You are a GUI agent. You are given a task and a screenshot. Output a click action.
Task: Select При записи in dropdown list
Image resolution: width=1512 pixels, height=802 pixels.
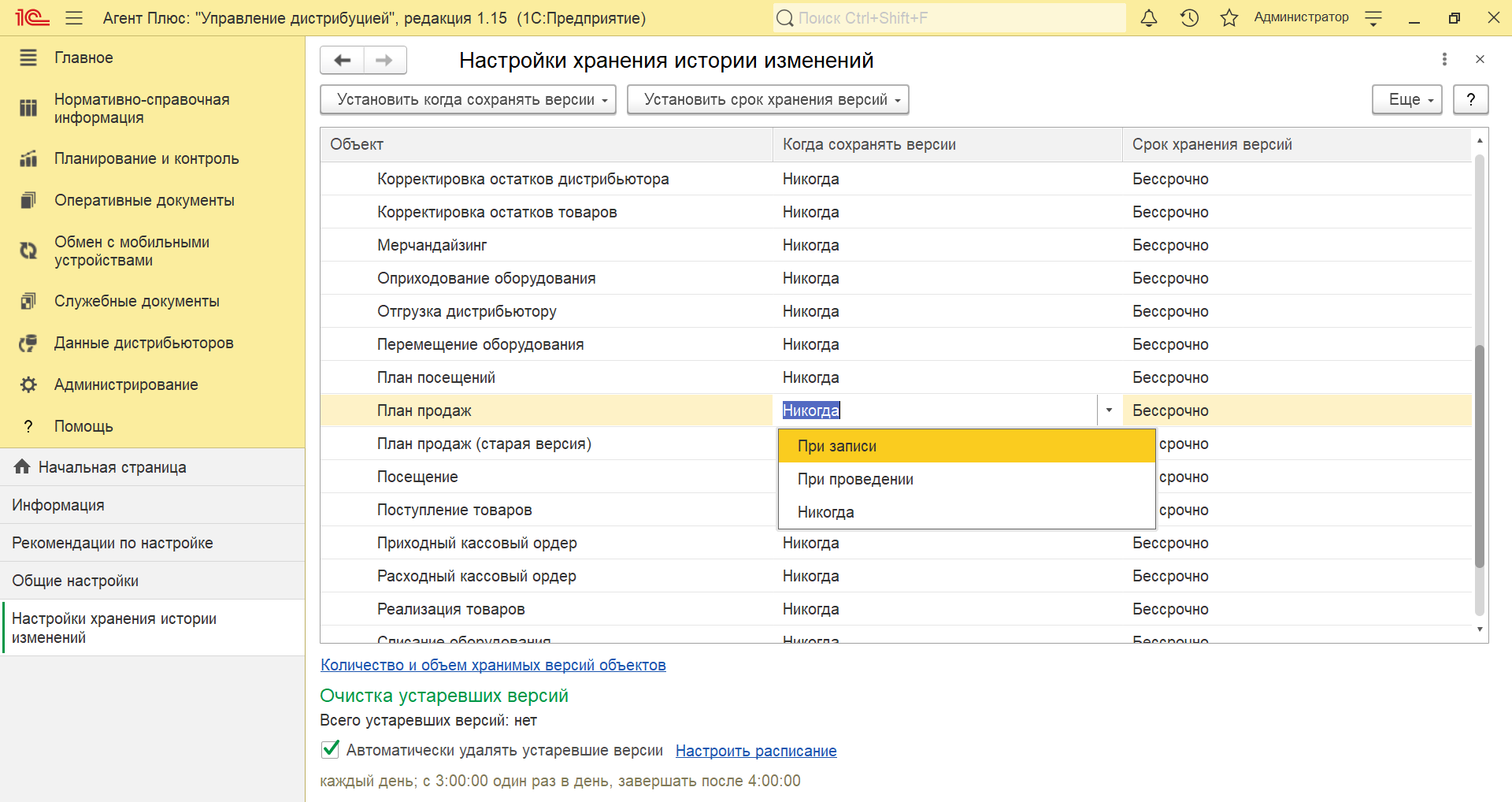tap(966, 446)
